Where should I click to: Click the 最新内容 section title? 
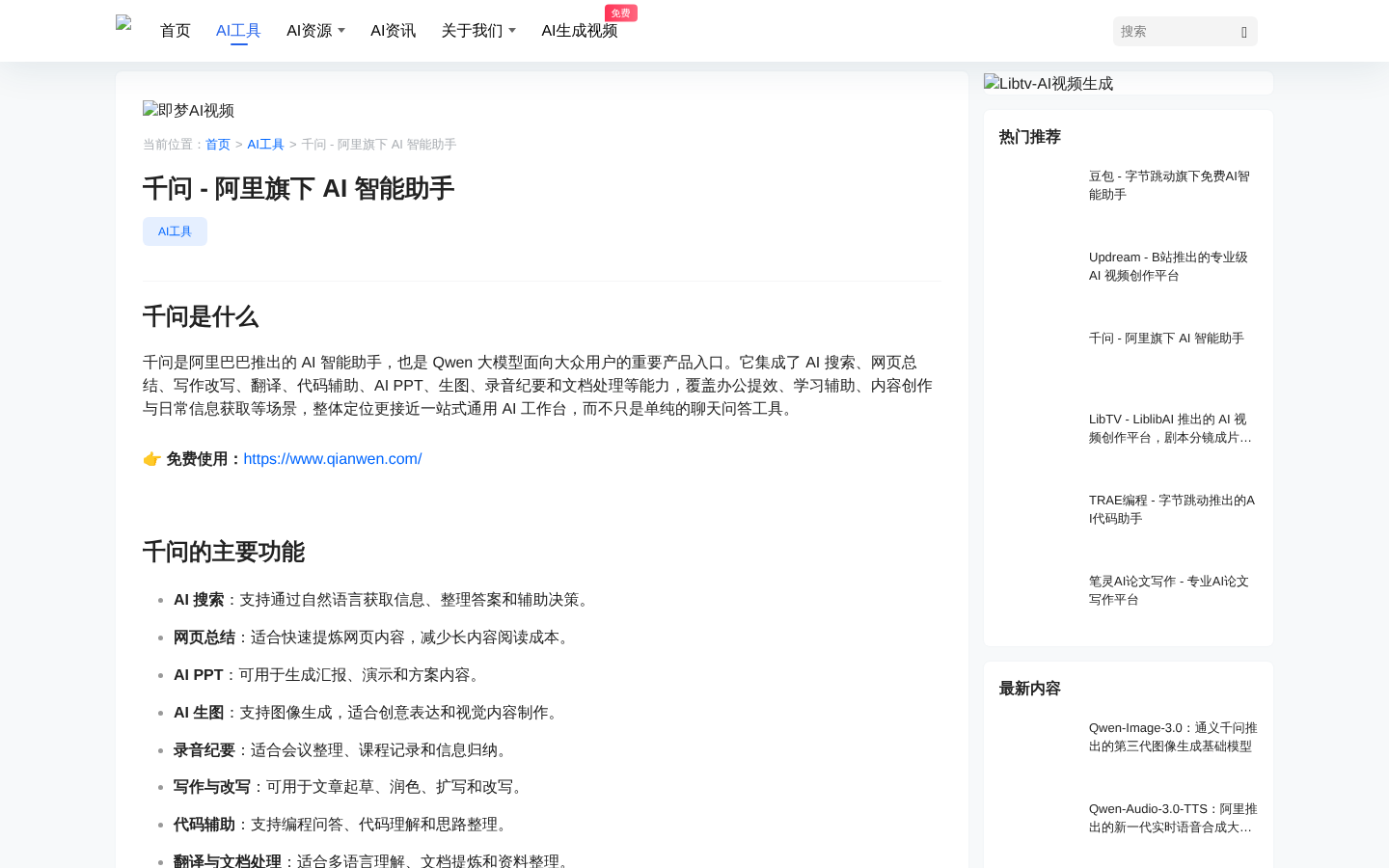coord(1030,689)
